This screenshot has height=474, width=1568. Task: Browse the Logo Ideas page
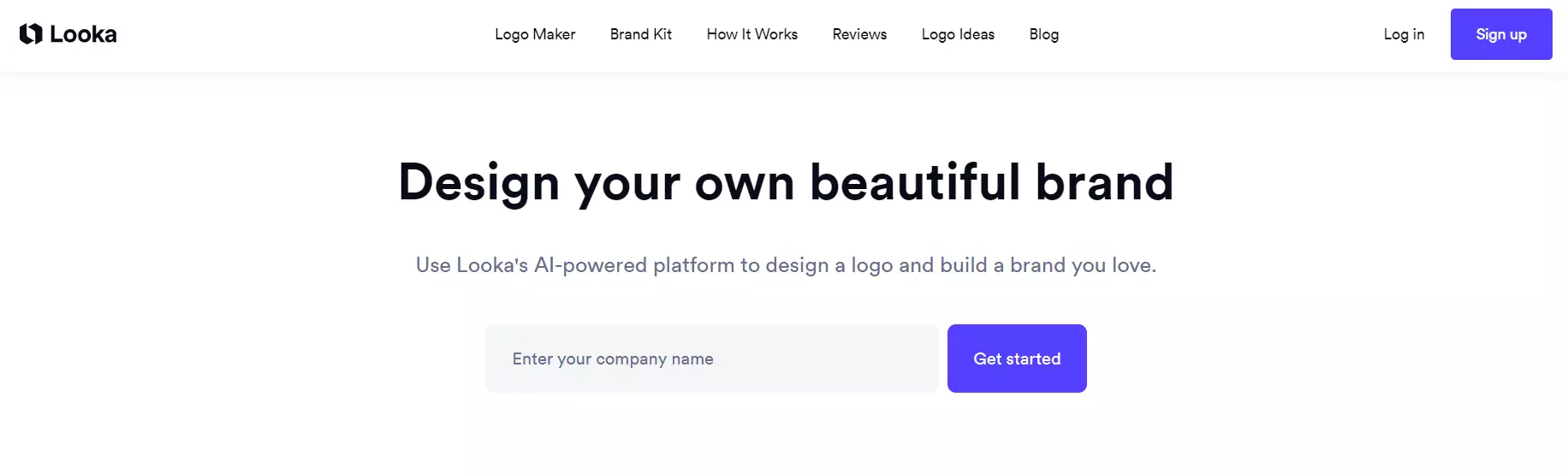(x=958, y=34)
